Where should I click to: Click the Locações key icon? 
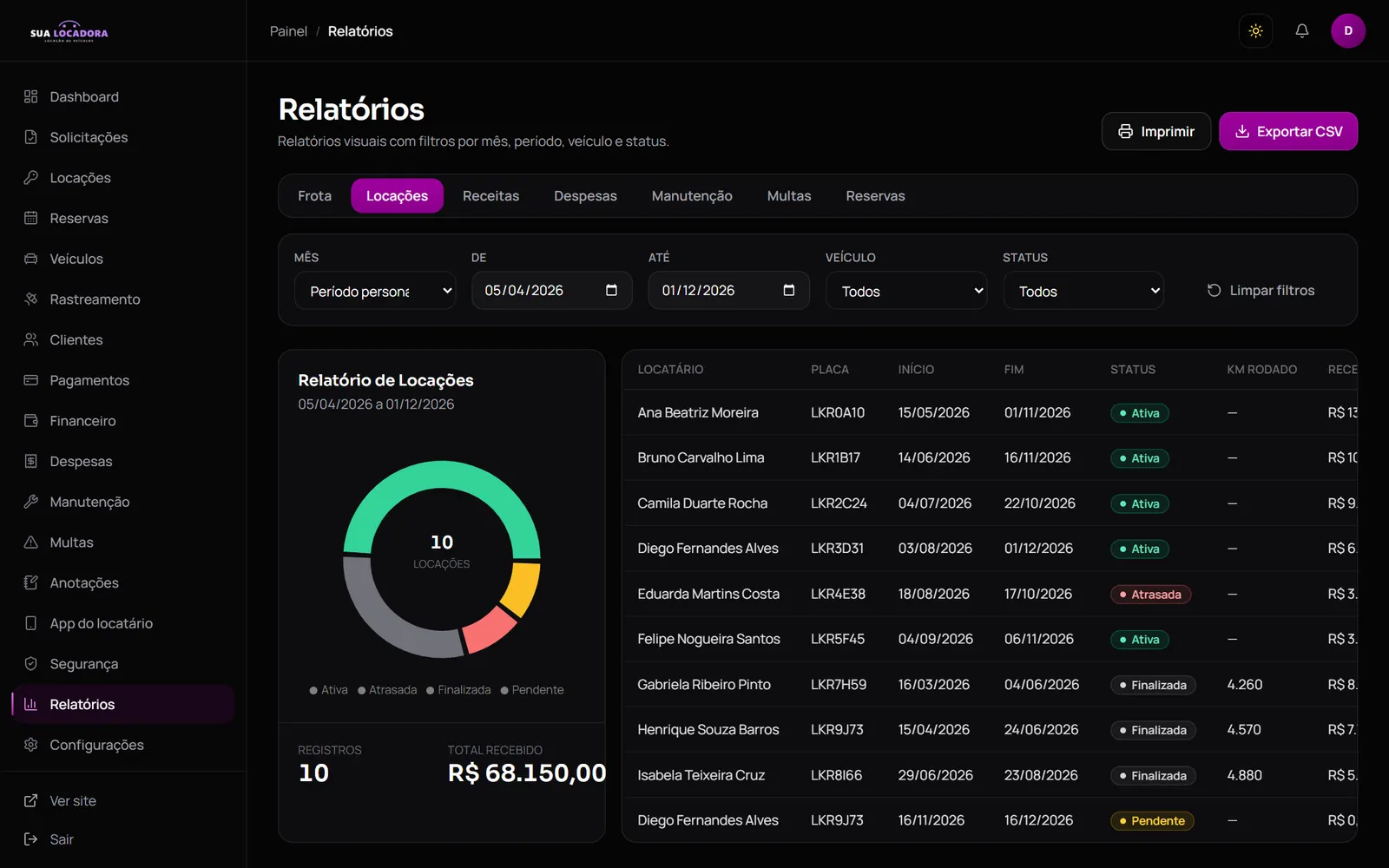31,177
